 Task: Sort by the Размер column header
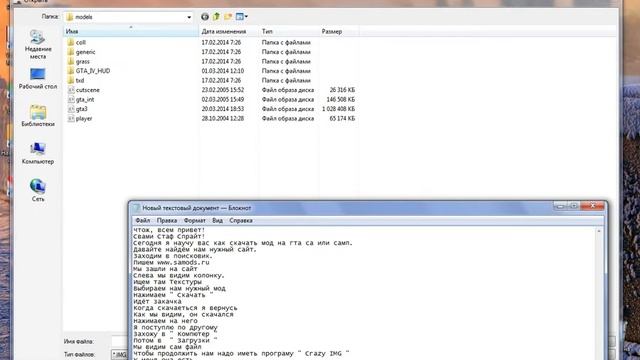point(339,31)
